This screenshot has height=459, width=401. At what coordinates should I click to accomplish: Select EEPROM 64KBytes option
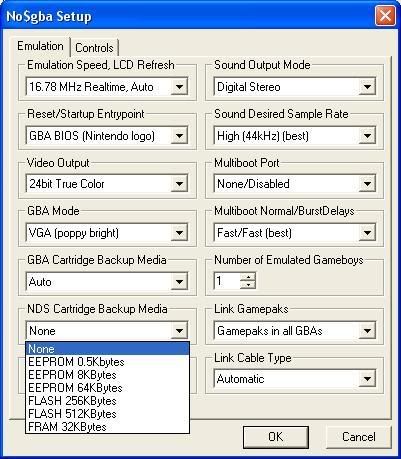(x=107, y=388)
